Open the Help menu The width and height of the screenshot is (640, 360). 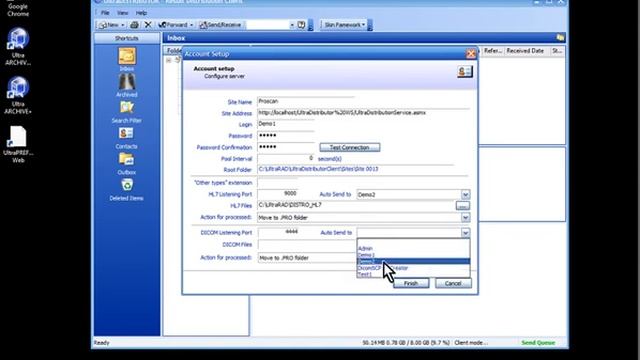[141, 13]
